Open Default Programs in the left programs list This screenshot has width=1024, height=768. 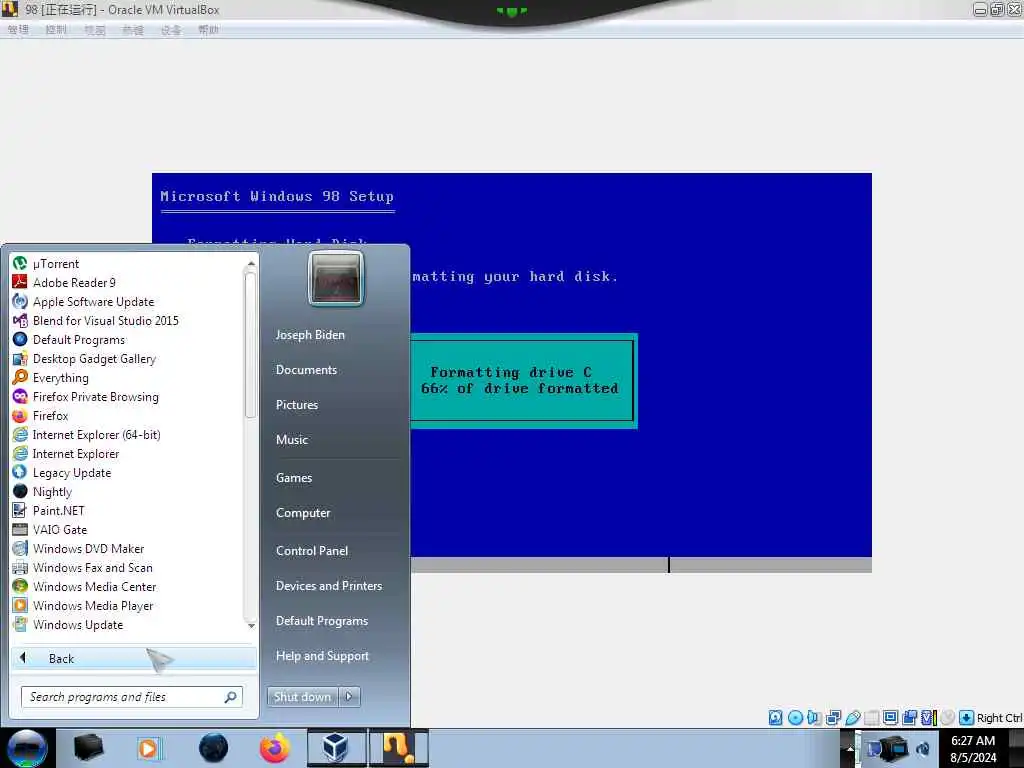[x=69, y=340]
